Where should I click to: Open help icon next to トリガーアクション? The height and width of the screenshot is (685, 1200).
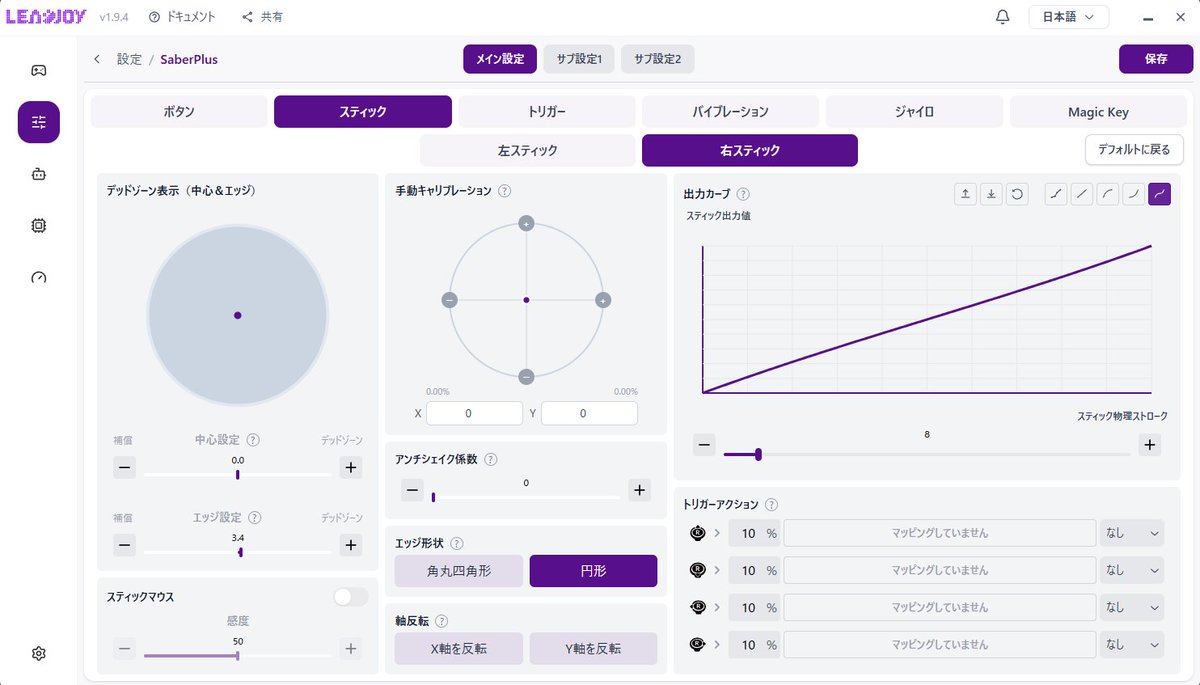tap(771, 505)
